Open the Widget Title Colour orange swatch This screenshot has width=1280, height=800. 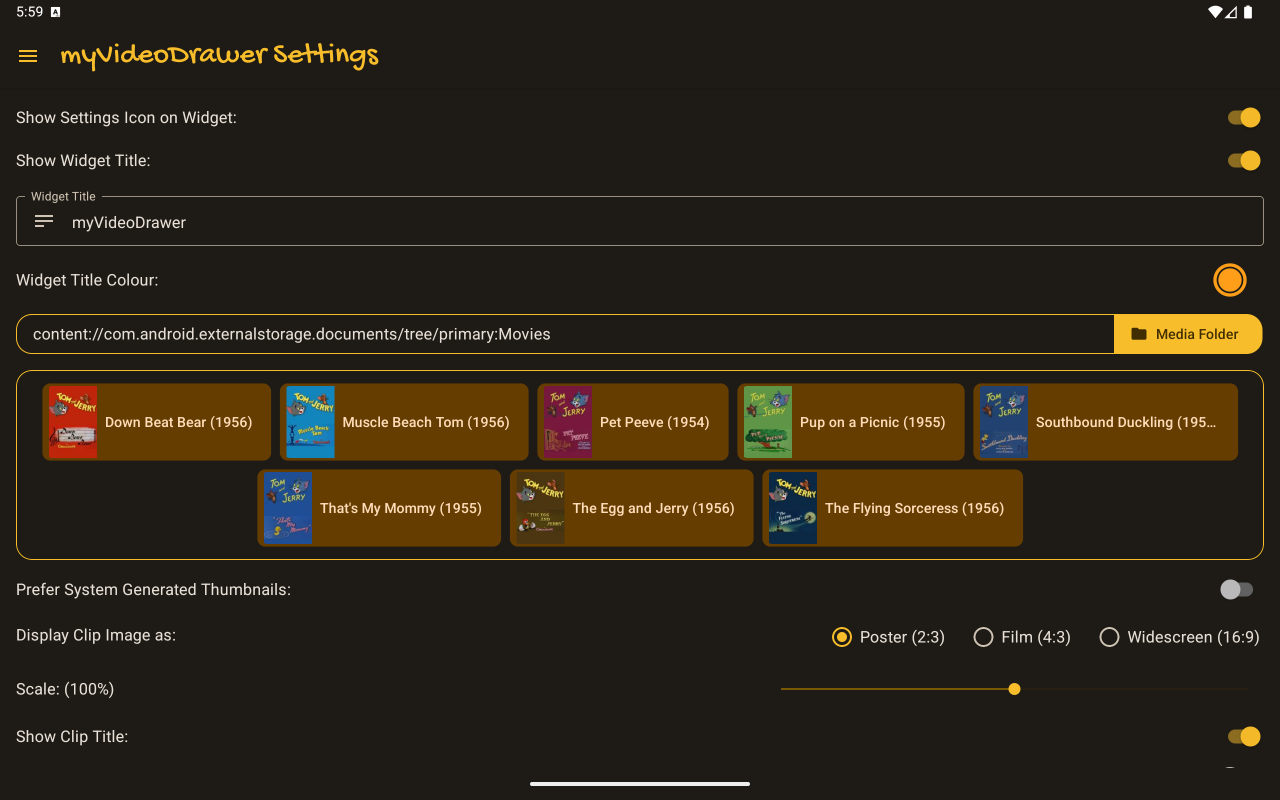point(1229,280)
